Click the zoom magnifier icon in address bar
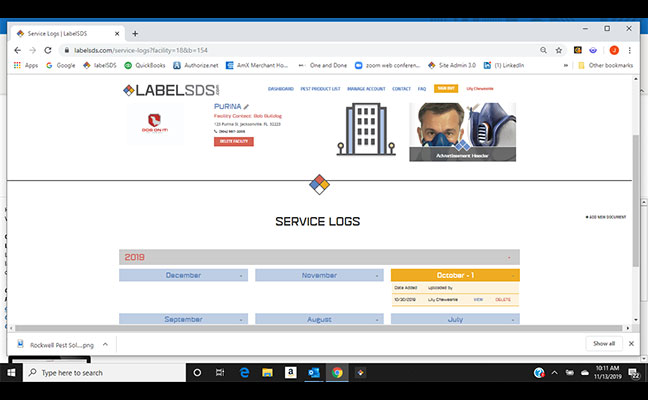 [x=543, y=50]
